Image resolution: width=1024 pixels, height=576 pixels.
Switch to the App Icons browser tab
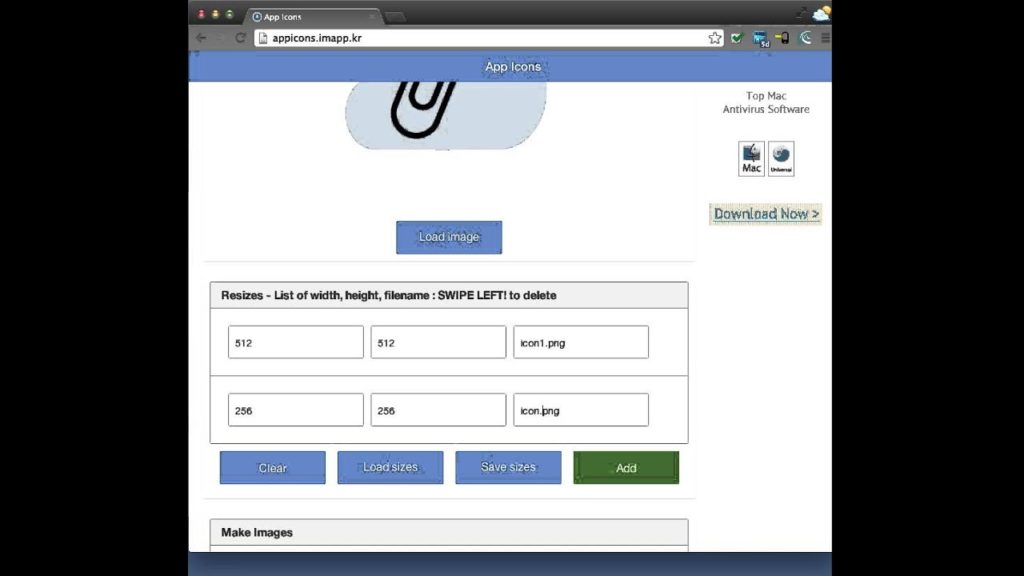pyautogui.click(x=313, y=17)
